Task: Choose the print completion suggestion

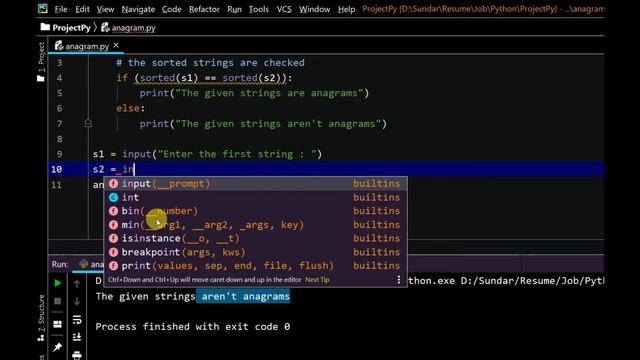Action: pyautogui.click(x=256, y=266)
